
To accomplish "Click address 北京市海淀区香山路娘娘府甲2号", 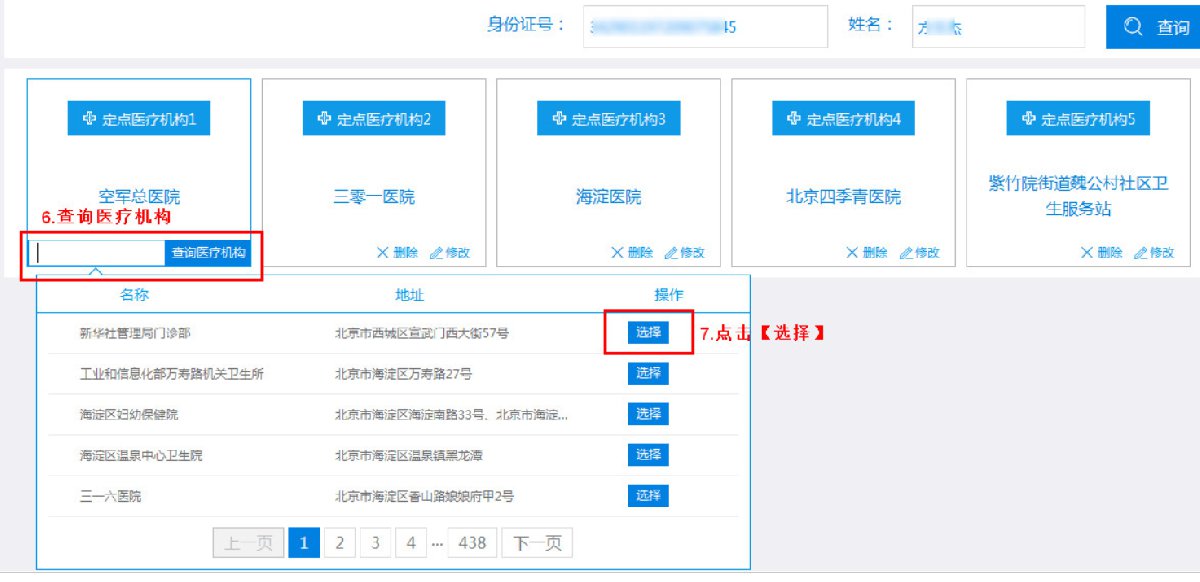I will tap(425, 496).
